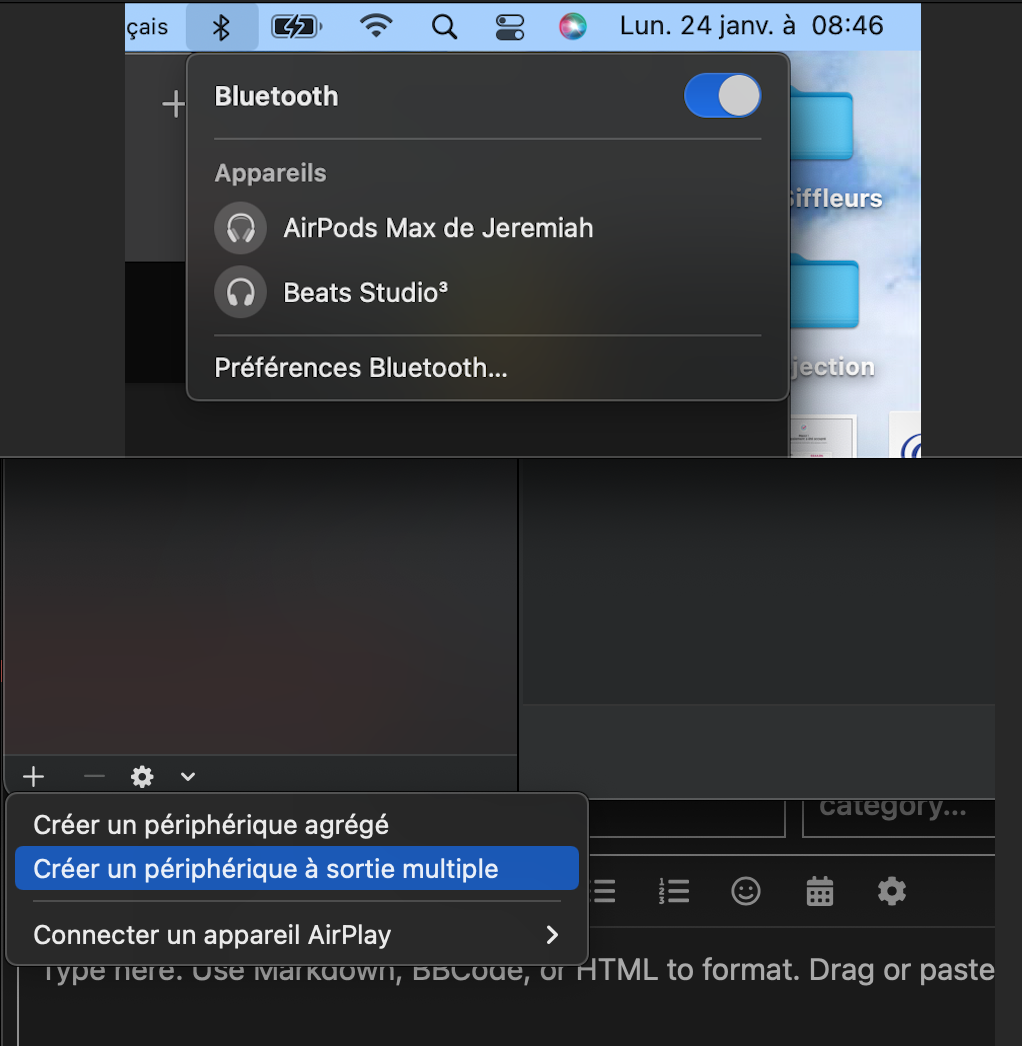This screenshot has height=1046, width=1022.
Task: Select Créer un périphérique agrégé
Action: point(297,825)
